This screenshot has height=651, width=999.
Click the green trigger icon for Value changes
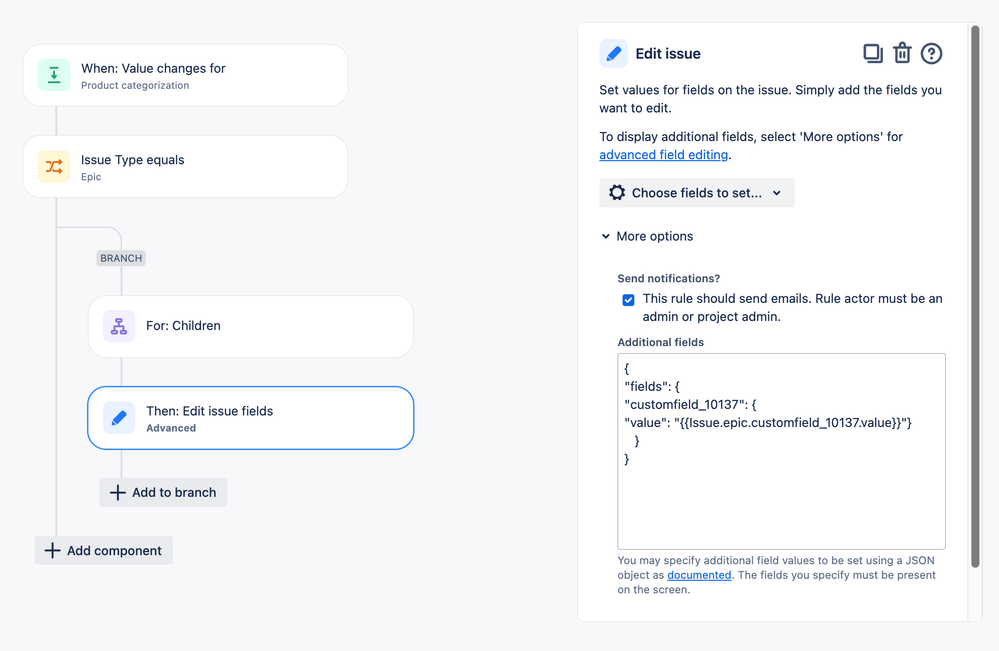(54, 75)
